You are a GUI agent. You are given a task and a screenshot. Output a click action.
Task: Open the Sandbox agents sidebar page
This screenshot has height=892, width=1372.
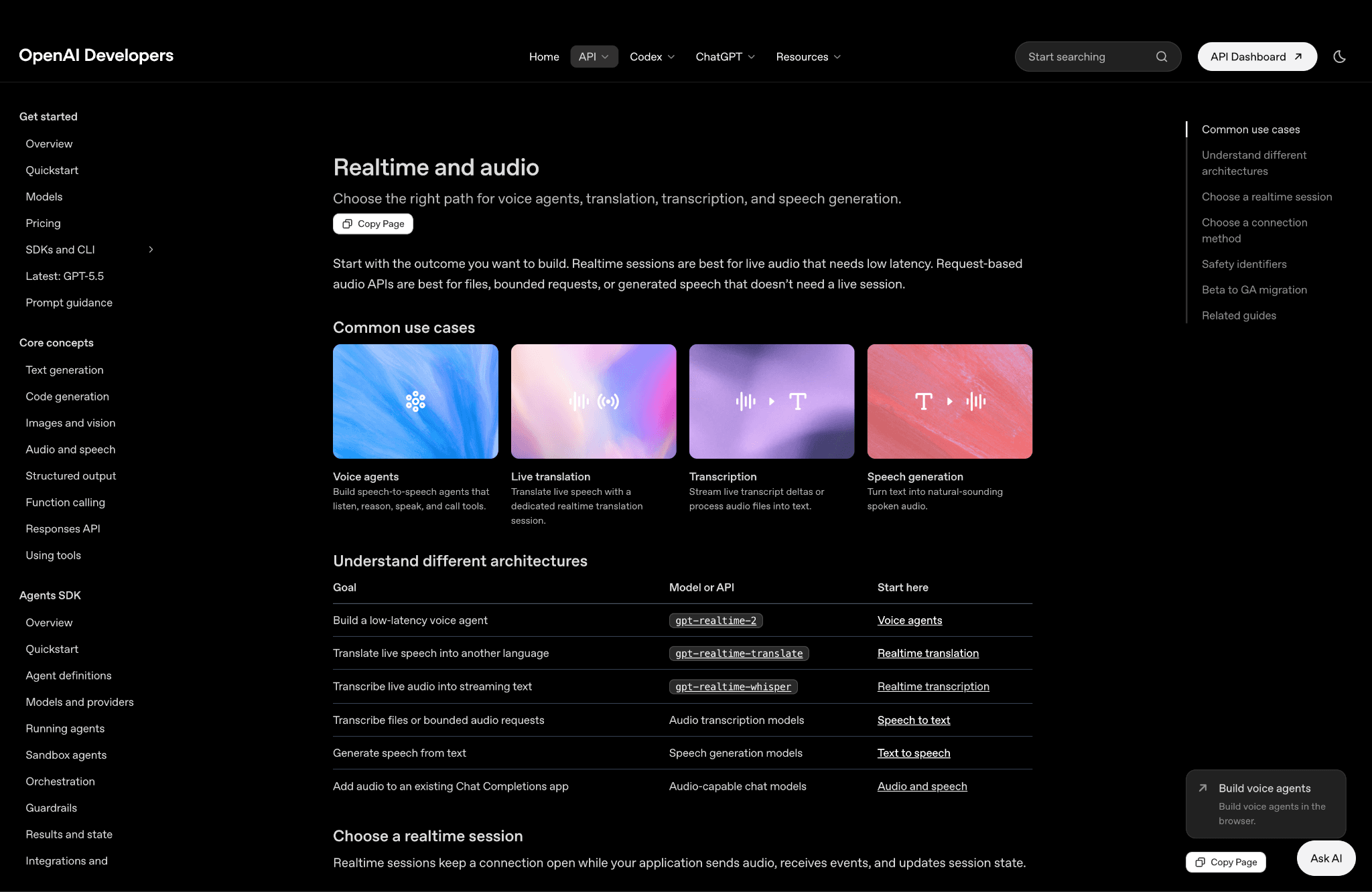pyautogui.click(x=66, y=755)
